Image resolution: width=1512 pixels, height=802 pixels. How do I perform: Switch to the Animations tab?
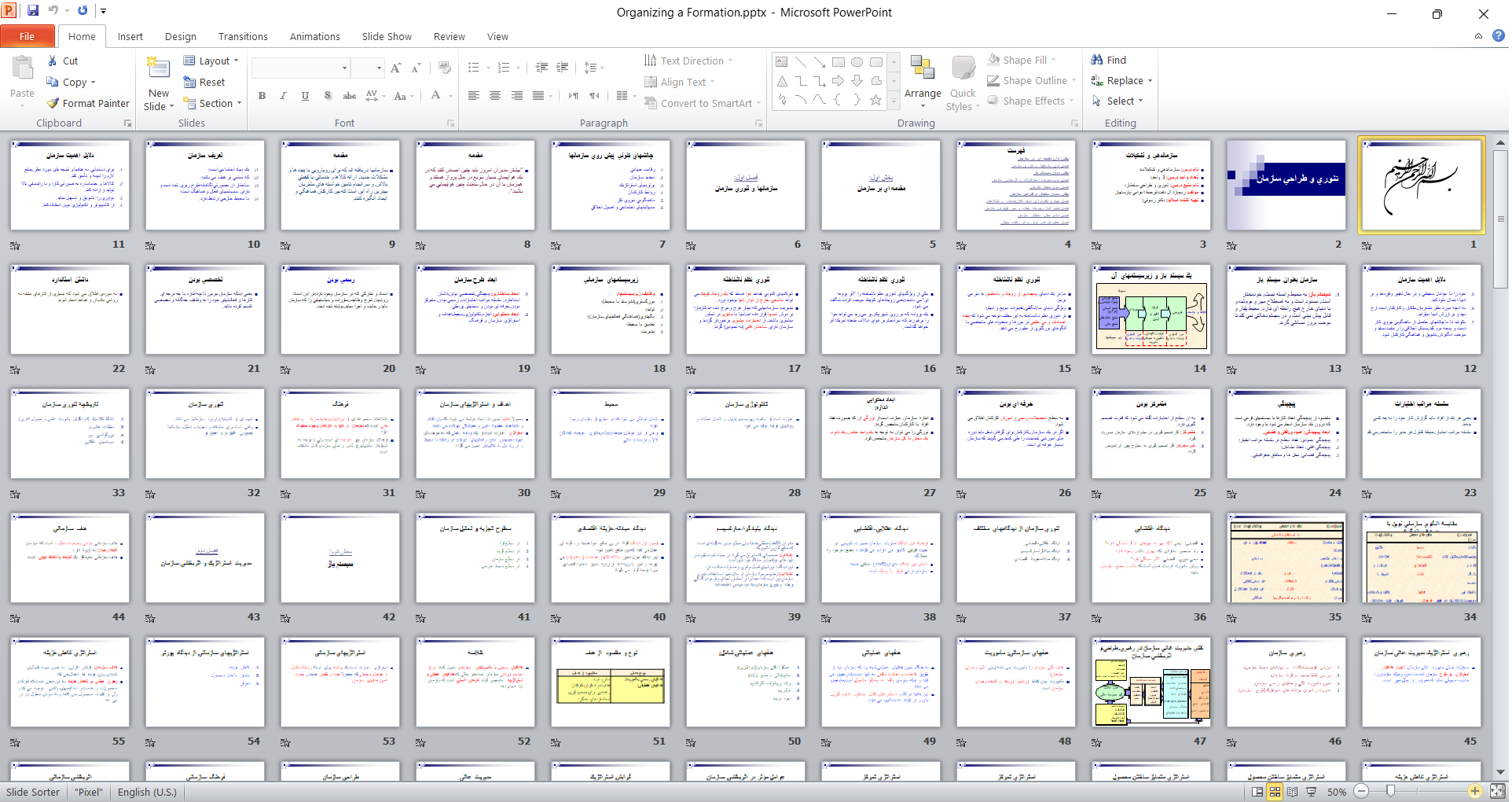click(315, 36)
